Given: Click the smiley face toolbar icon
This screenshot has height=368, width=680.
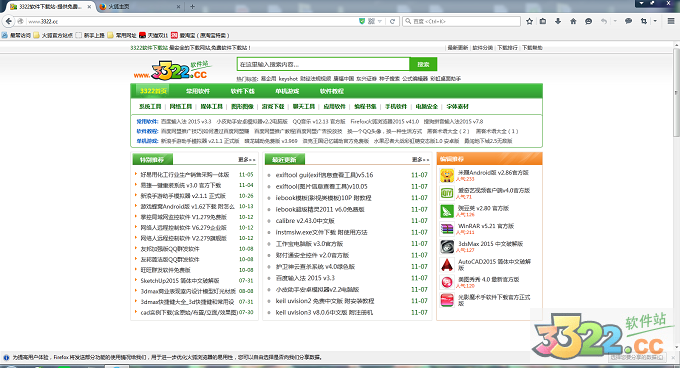Looking at the screenshot, I should pyautogui.click(x=588, y=21).
